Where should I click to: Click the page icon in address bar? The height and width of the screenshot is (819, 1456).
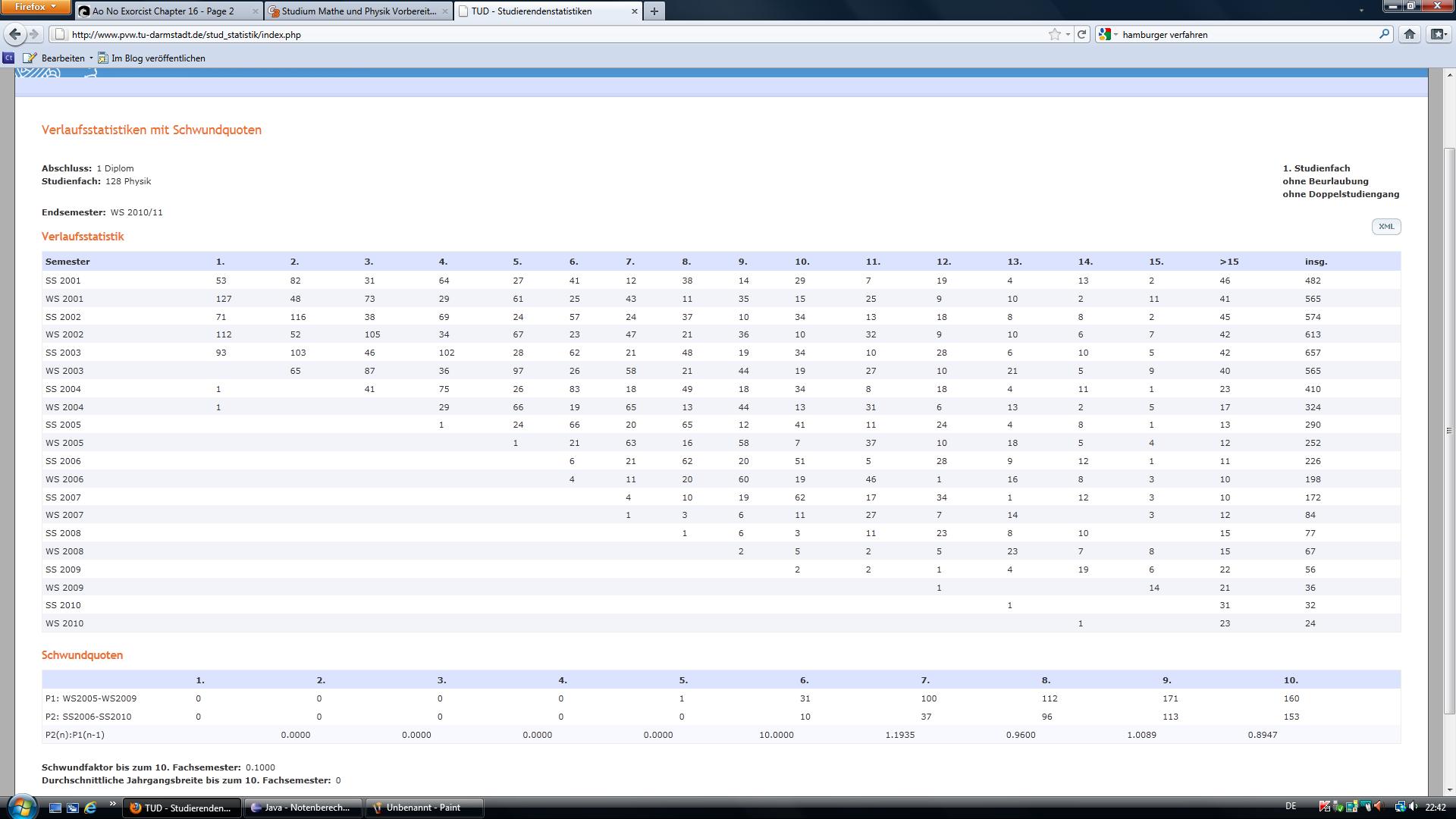click(x=60, y=34)
